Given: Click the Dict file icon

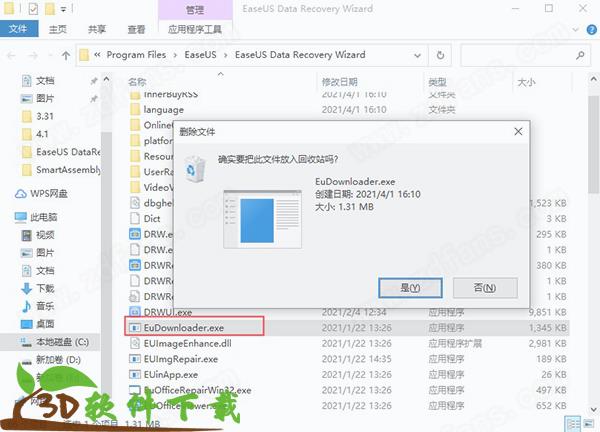Looking at the screenshot, I should 135,218.
